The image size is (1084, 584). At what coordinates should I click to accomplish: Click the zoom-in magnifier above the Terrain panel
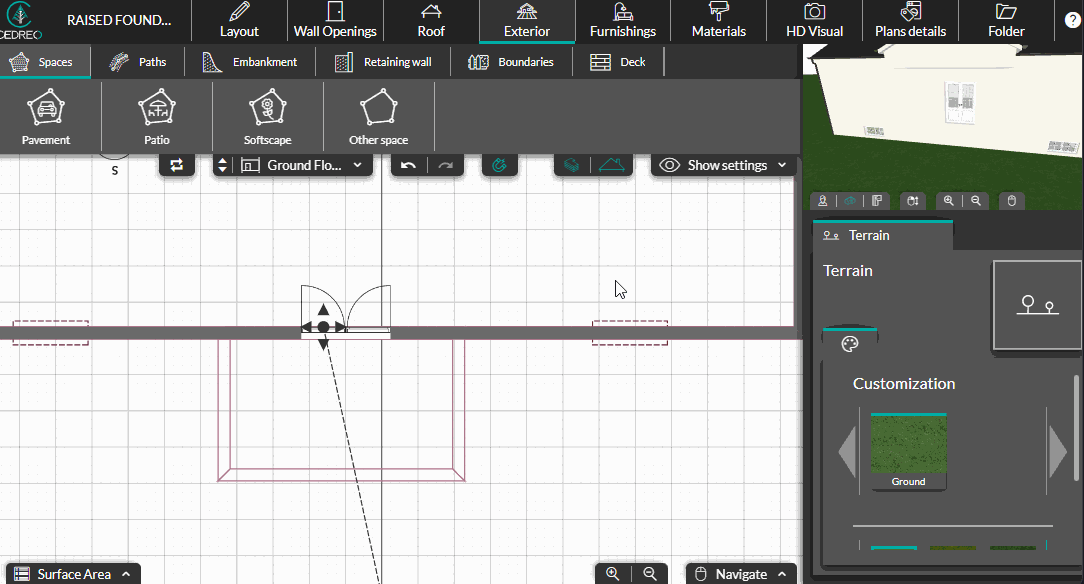(948, 200)
